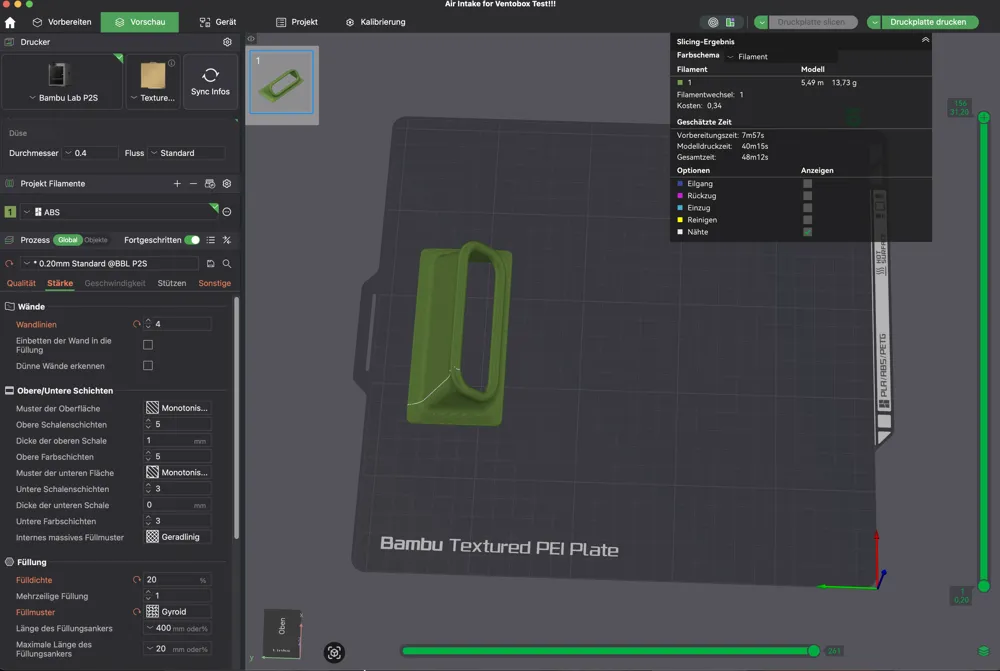Collapse the Slicing-Ergebnis panel
Screen dimensions: 1000x671
[x=925, y=40]
